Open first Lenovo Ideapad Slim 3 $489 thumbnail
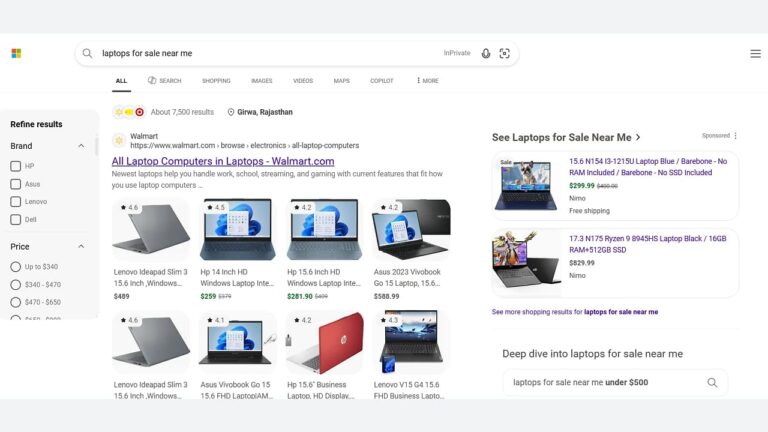 (x=151, y=229)
